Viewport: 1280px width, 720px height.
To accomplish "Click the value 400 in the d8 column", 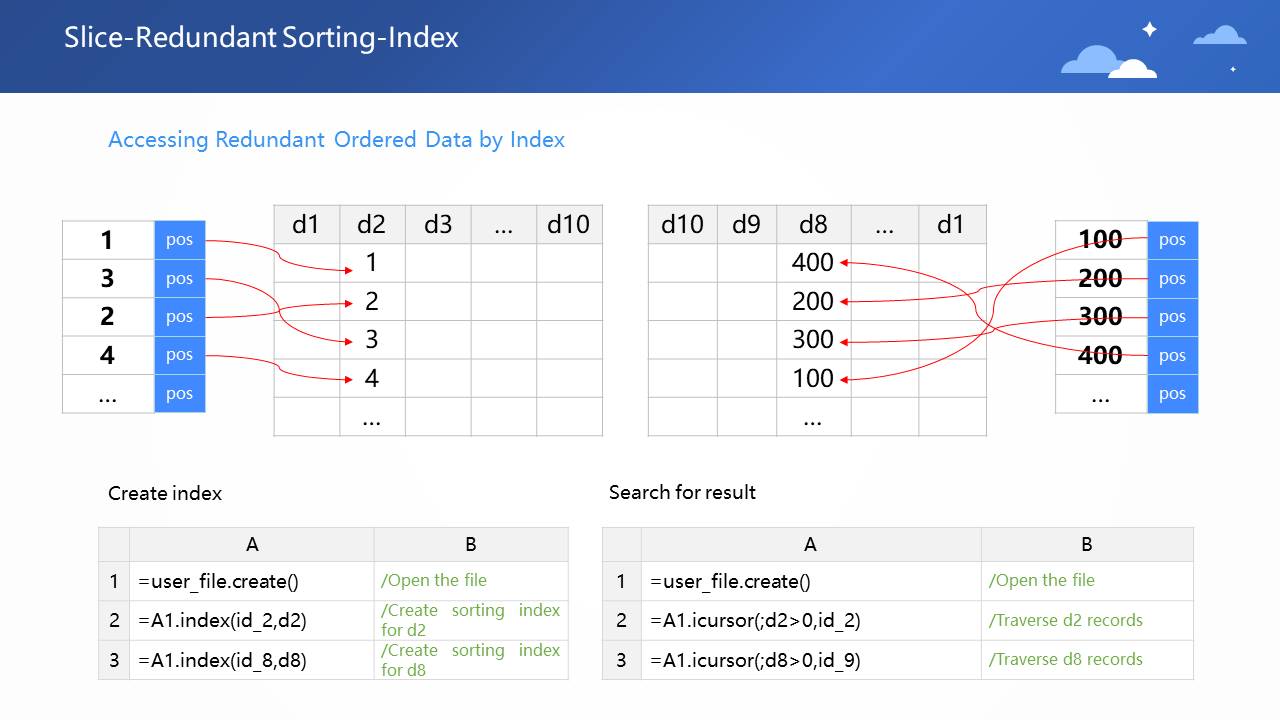I will 812,263.
